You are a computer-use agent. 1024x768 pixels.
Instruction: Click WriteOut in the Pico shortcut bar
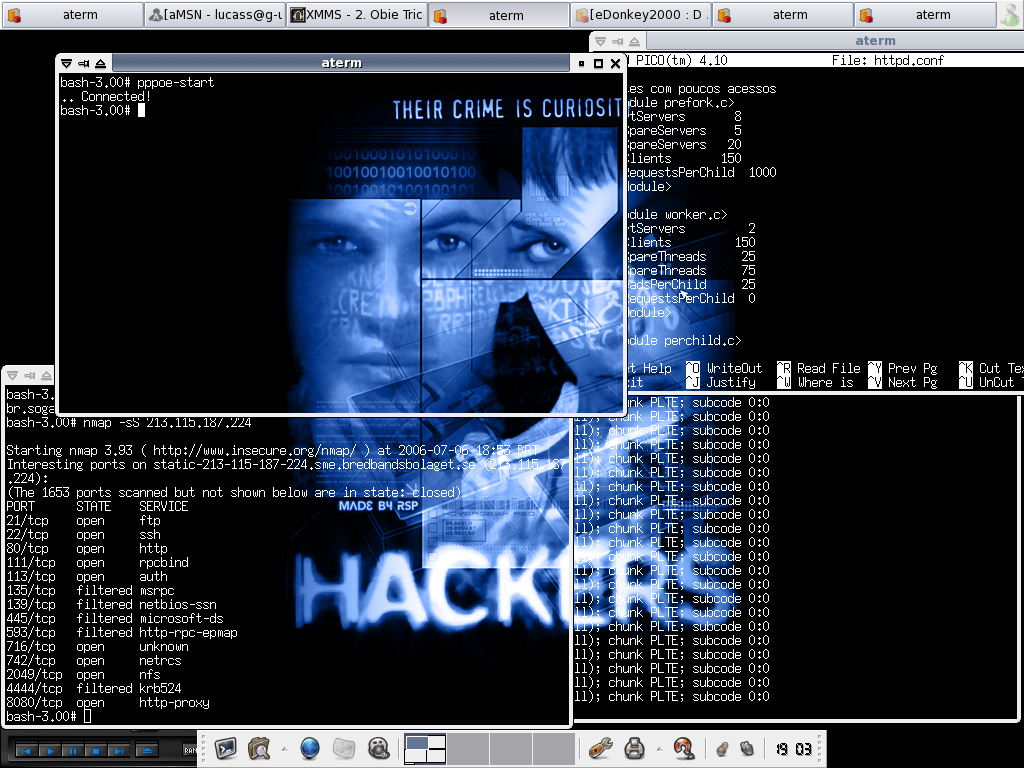[724, 368]
